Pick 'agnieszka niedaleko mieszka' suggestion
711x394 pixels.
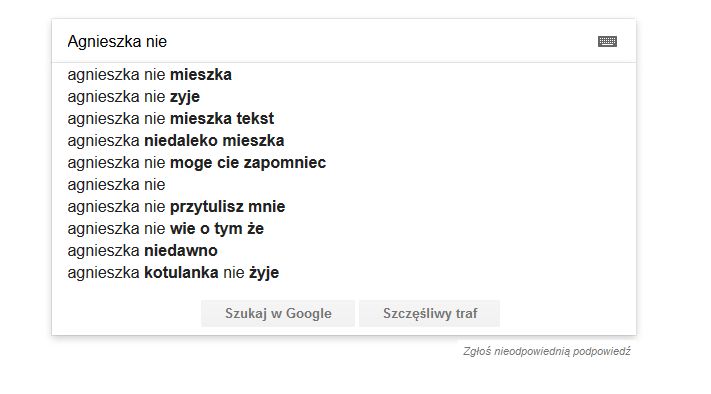[x=344, y=141]
